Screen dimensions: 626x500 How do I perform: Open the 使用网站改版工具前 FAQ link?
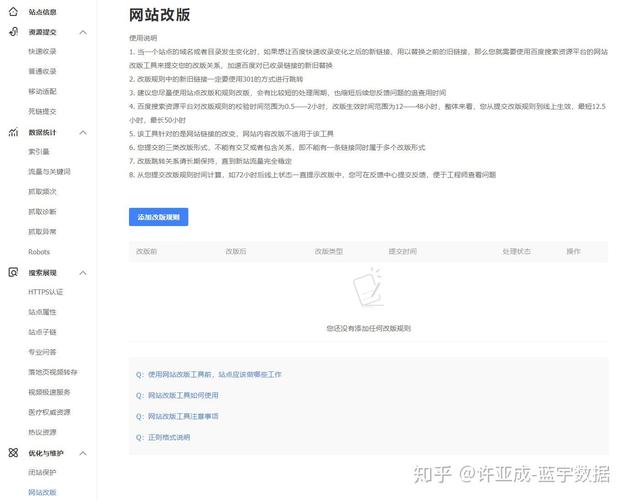pyautogui.click(x=214, y=374)
